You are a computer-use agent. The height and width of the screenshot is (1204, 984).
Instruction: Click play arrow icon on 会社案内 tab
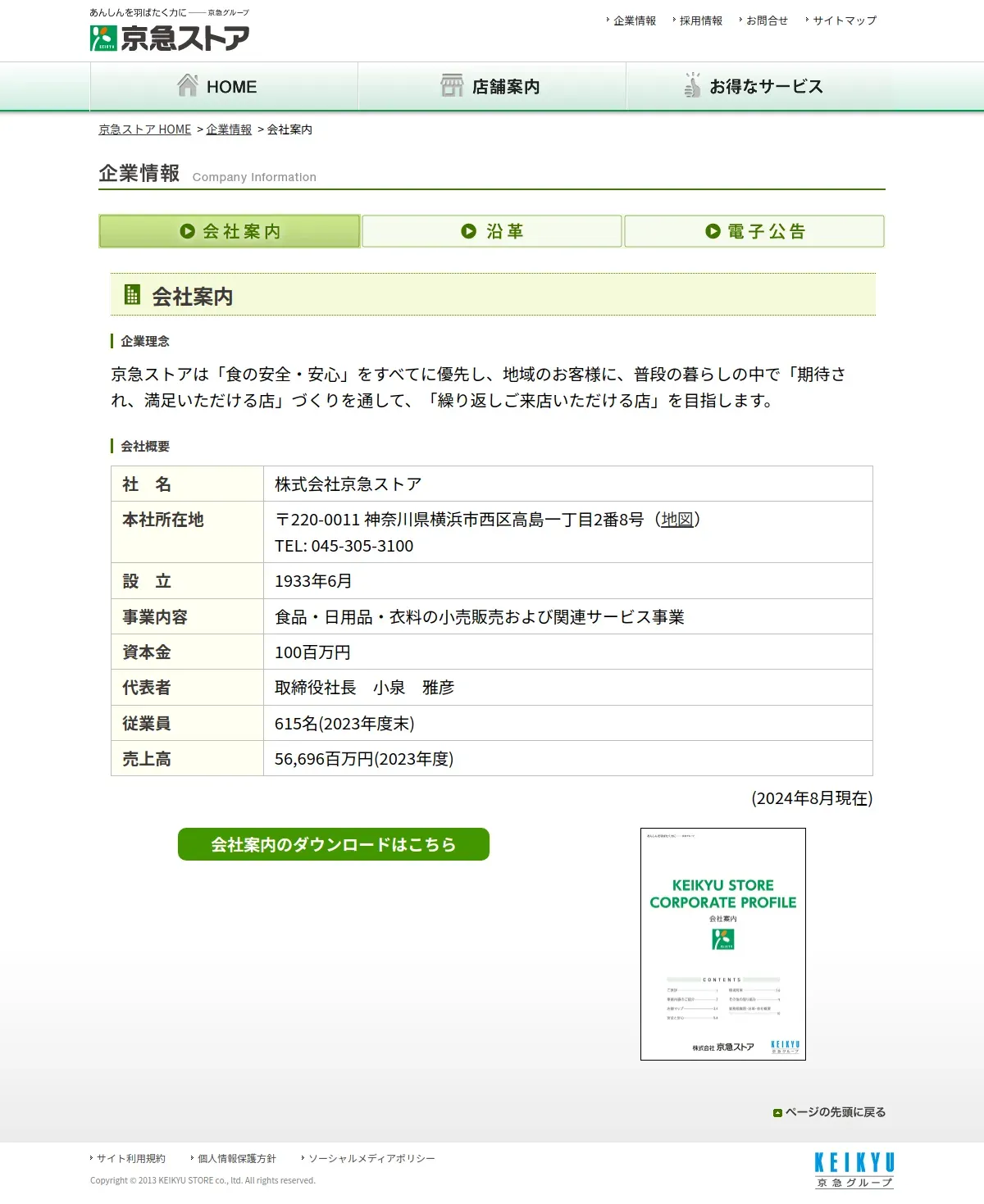tap(187, 231)
